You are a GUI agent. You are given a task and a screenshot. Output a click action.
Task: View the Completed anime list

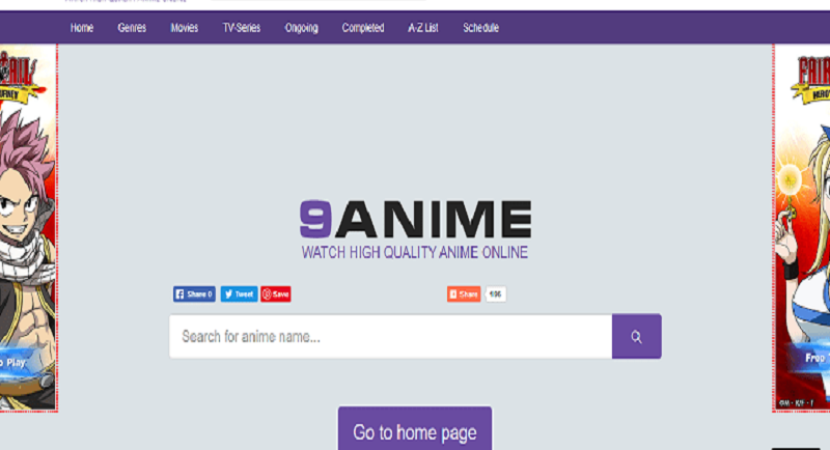coord(363,28)
